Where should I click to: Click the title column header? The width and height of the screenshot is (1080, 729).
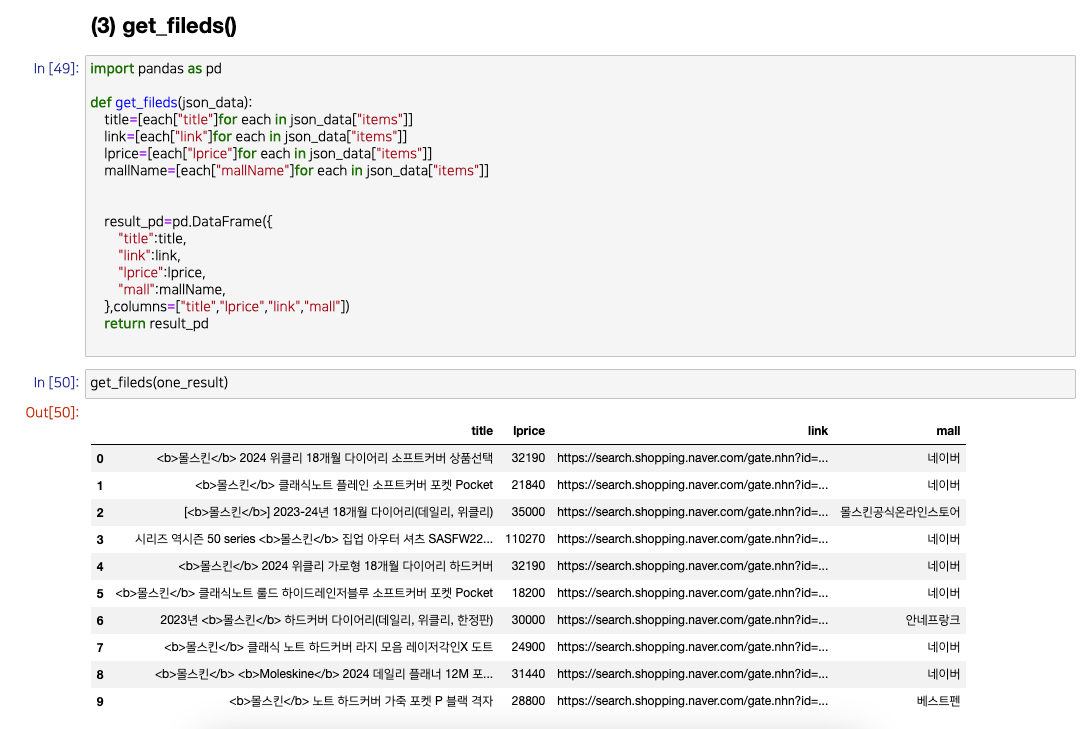(482, 431)
